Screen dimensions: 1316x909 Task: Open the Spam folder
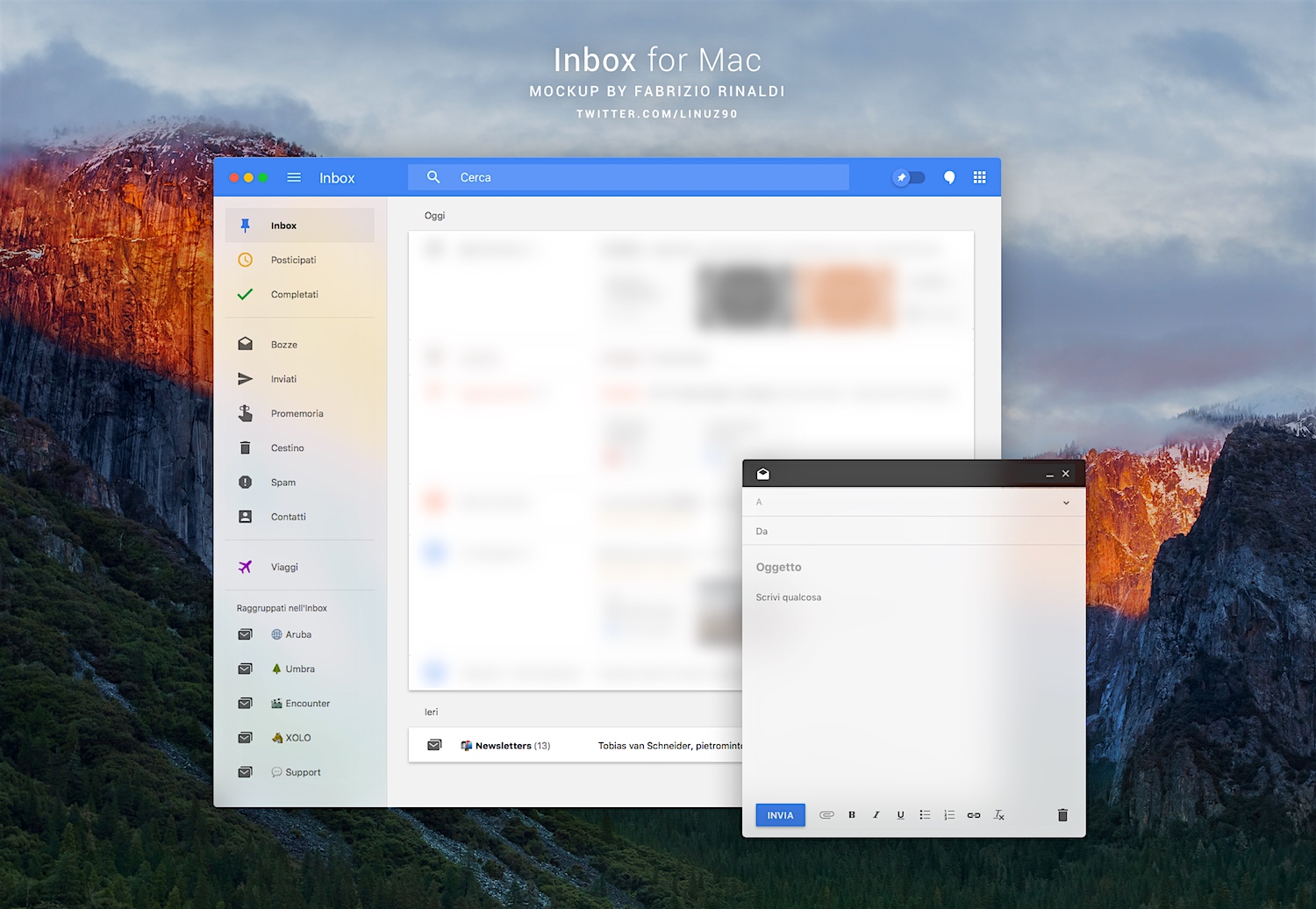point(300,483)
